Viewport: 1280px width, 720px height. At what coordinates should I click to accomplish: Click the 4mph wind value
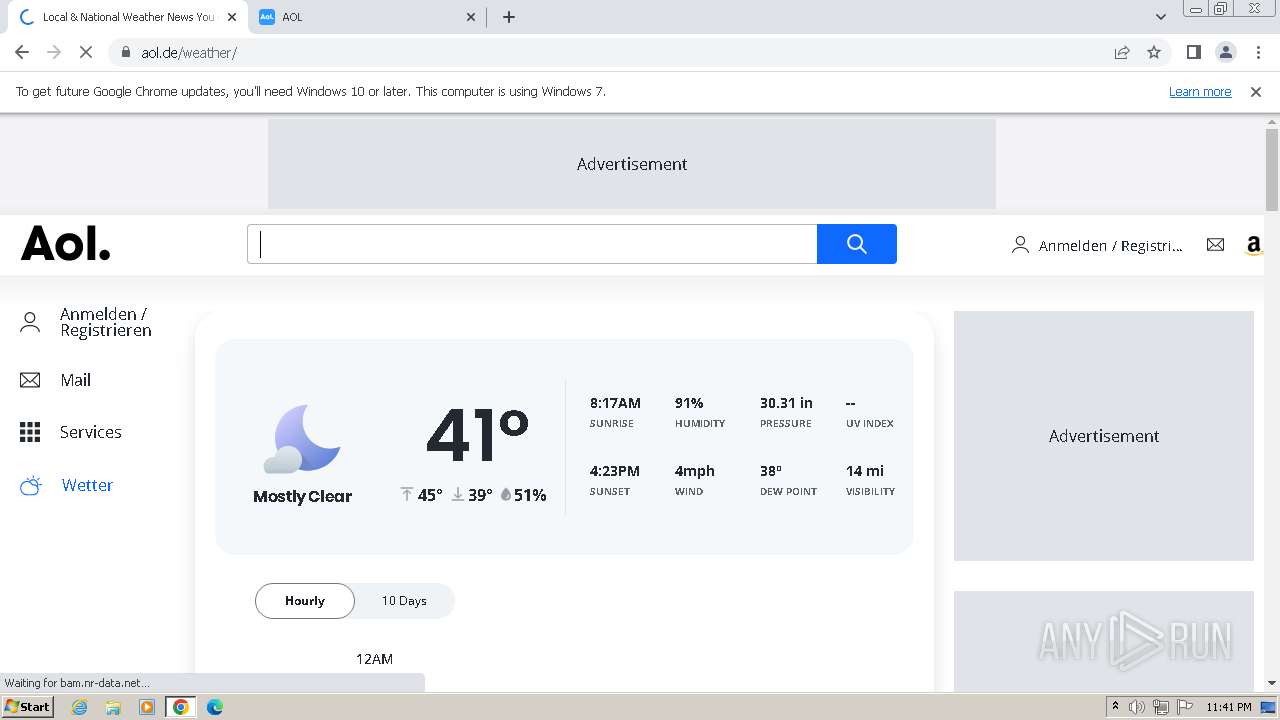click(694, 471)
